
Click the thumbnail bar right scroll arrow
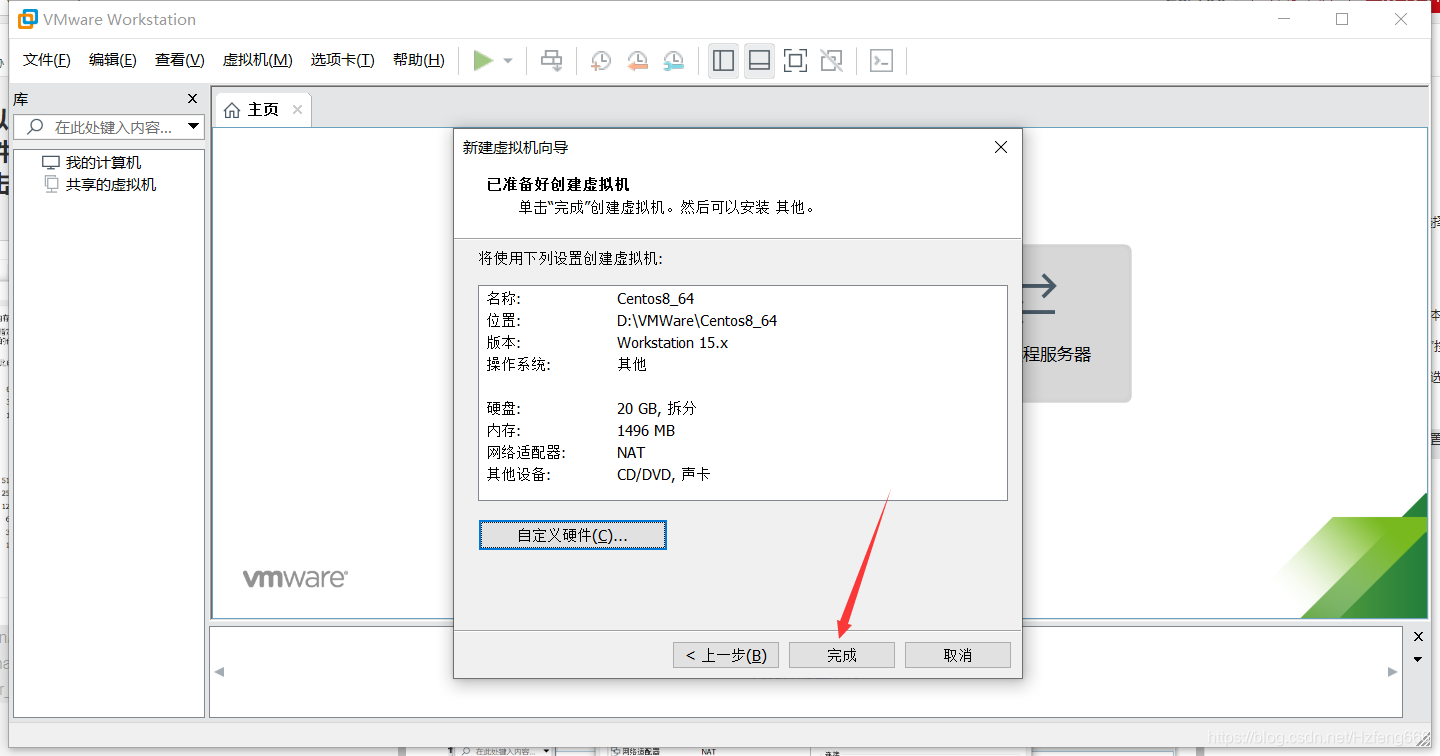(1393, 671)
